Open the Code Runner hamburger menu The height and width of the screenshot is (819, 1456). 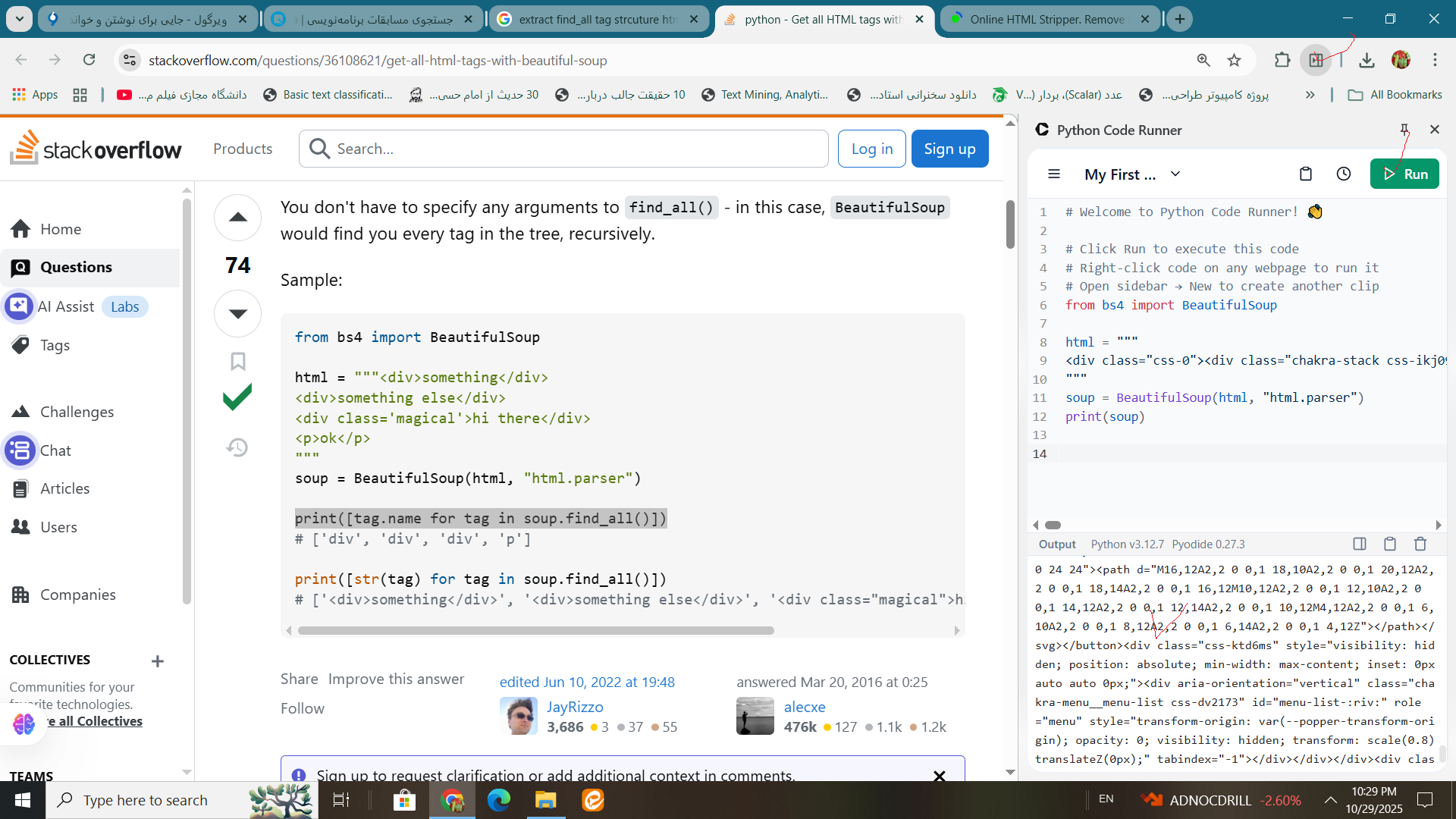[1054, 174]
